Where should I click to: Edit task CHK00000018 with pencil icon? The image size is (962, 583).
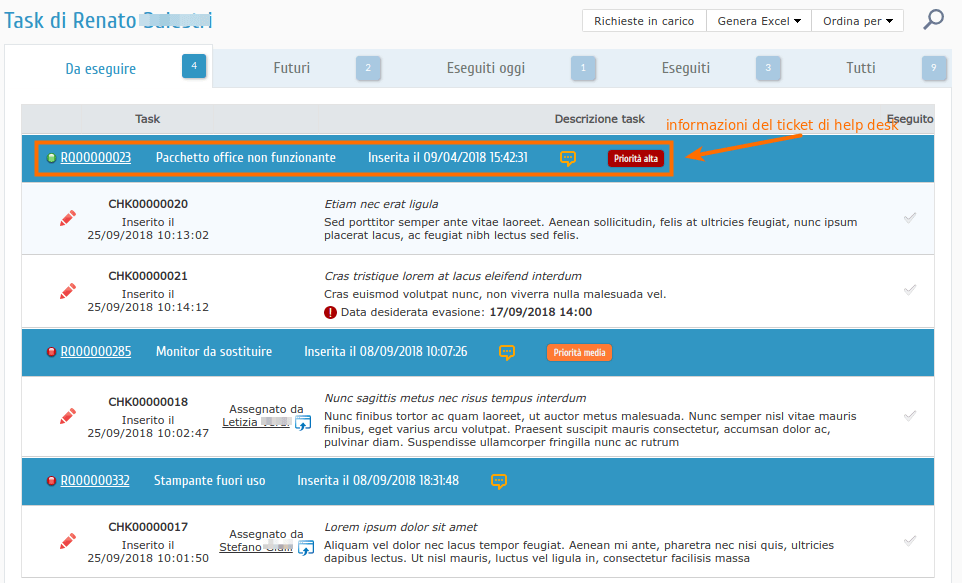point(67,416)
